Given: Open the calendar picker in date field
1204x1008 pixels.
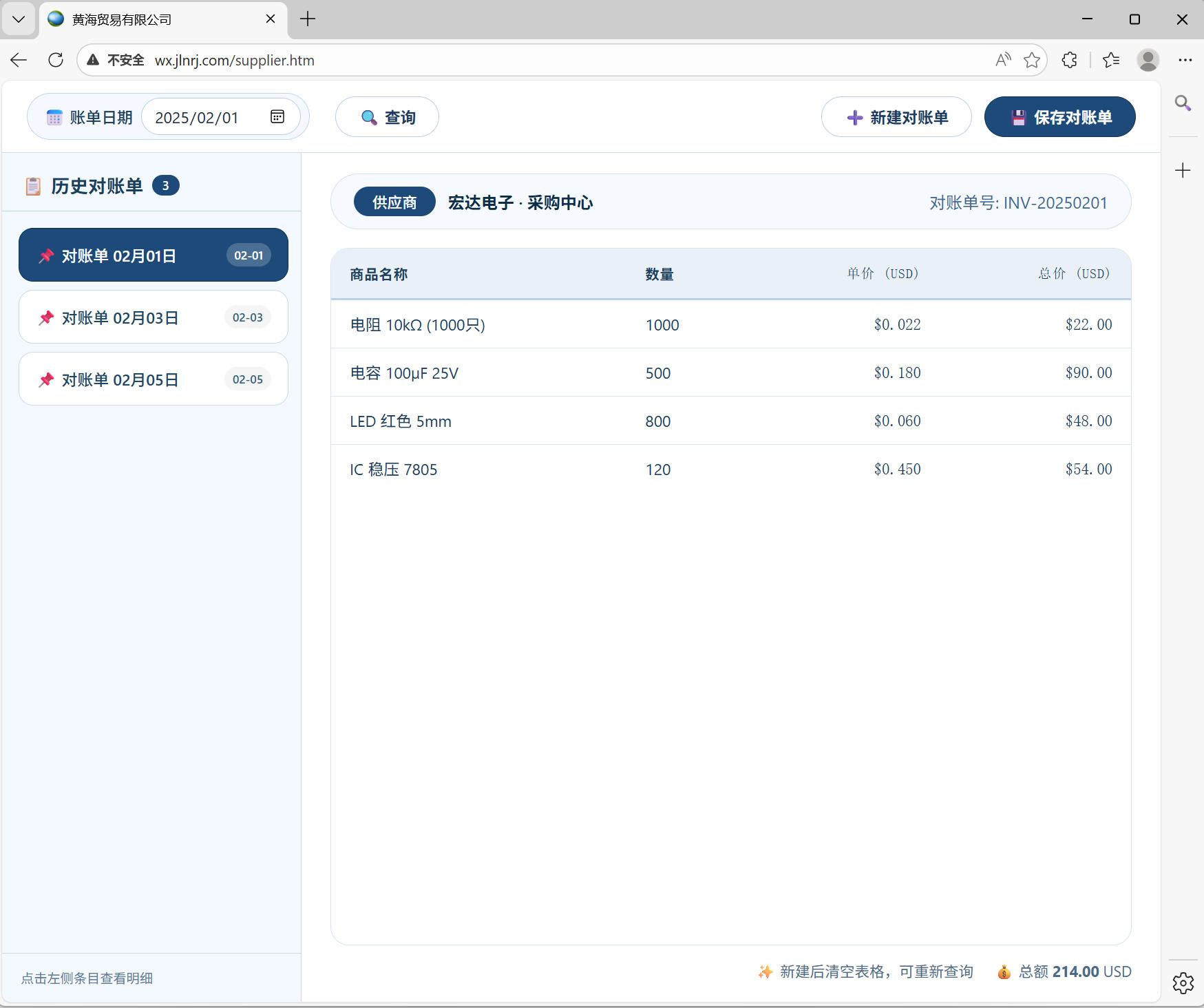Looking at the screenshot, I should (x=277, y=116).
